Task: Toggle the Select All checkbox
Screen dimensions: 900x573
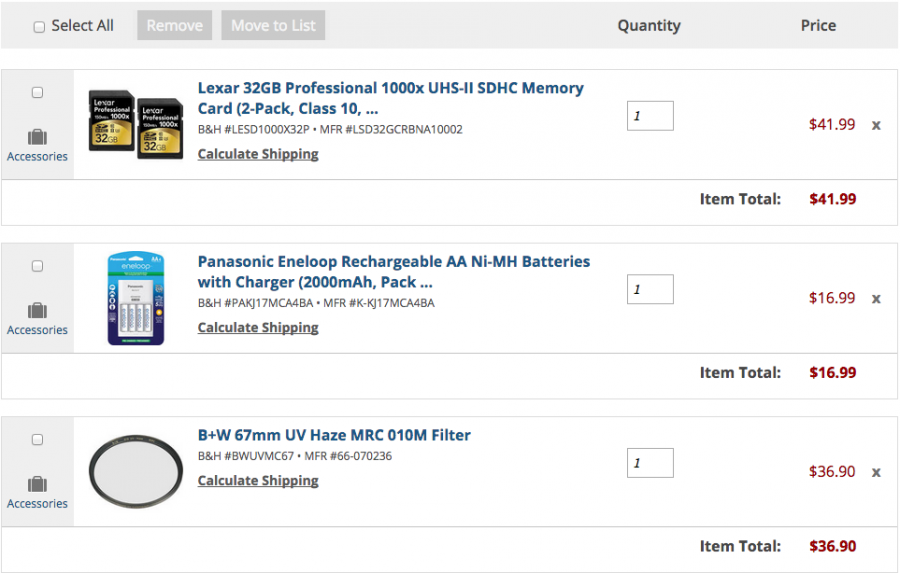Action: coord(40,27)
